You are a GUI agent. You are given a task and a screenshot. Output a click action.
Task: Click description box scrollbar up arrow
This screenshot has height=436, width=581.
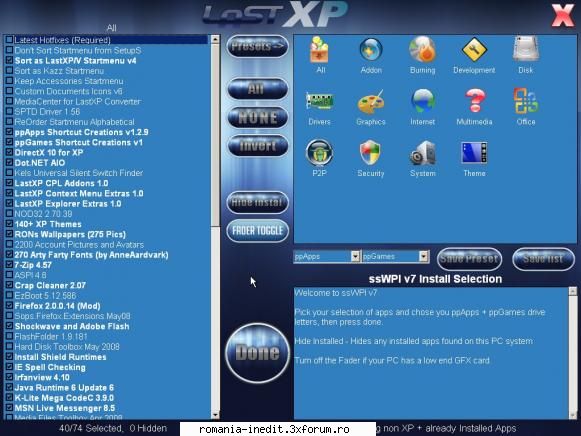[572, 291]
